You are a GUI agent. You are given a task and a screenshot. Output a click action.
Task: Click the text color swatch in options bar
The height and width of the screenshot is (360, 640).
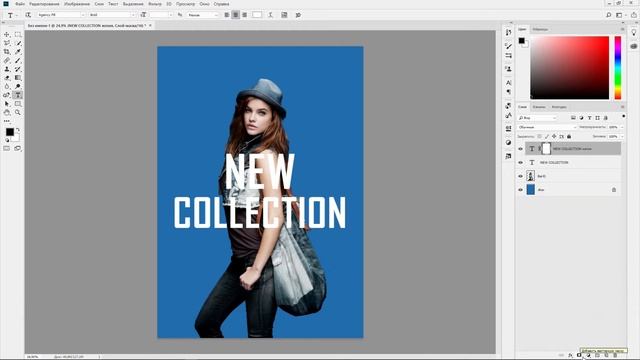click(257, 15)
